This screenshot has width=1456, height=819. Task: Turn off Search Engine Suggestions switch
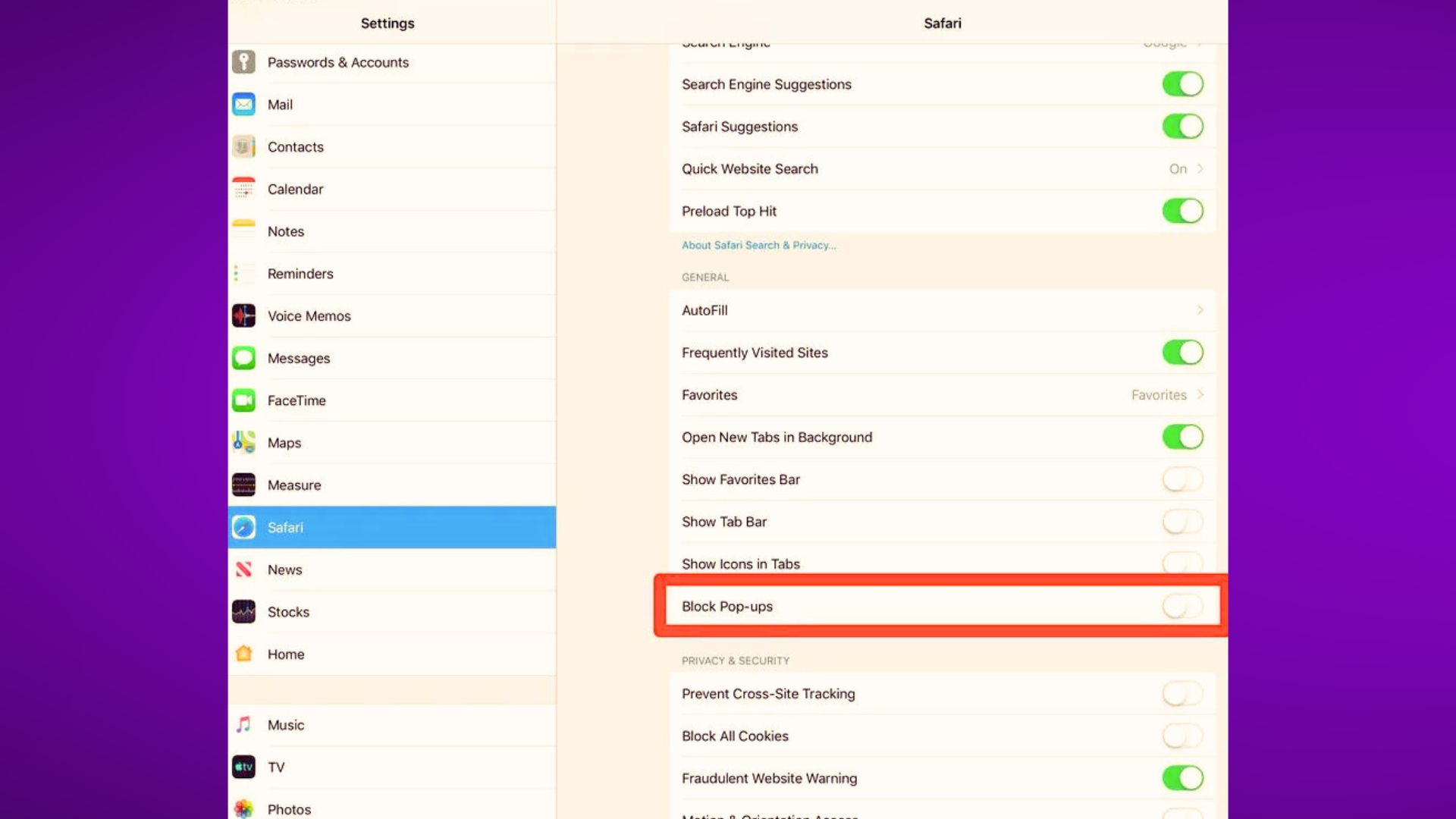(x=1182, y=84)
